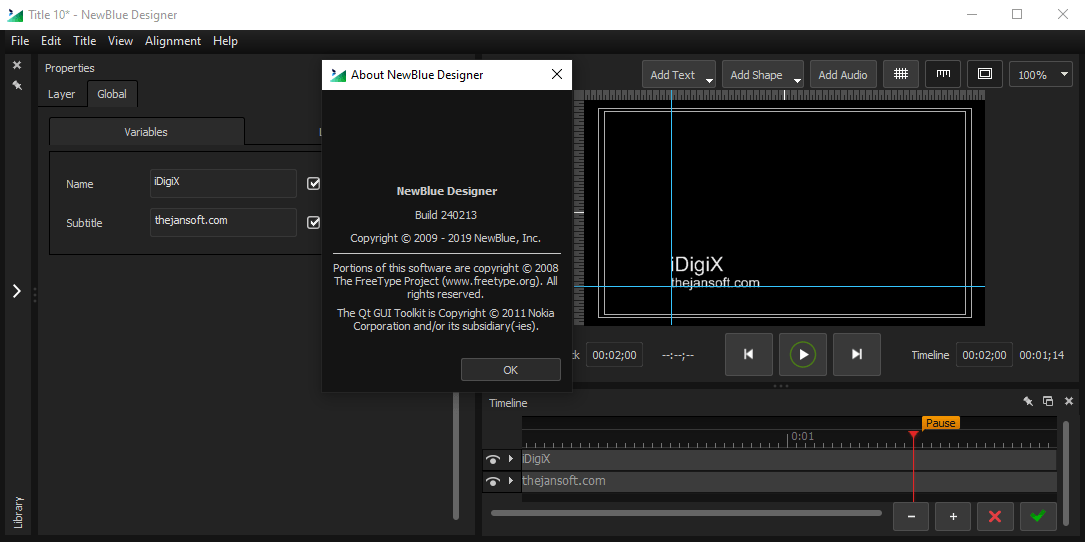Click the timeline horizontal scrollbar
The height and width of the screenshot is (542, 1085).
pyautogui.click(x=686, y=513)
